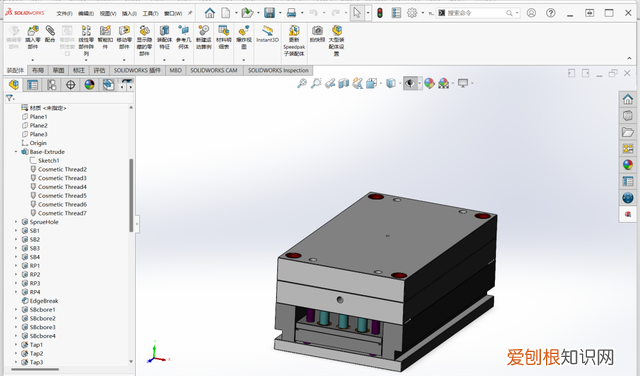Click the 拍快照 camera snapshot icon

coord(317,34)
